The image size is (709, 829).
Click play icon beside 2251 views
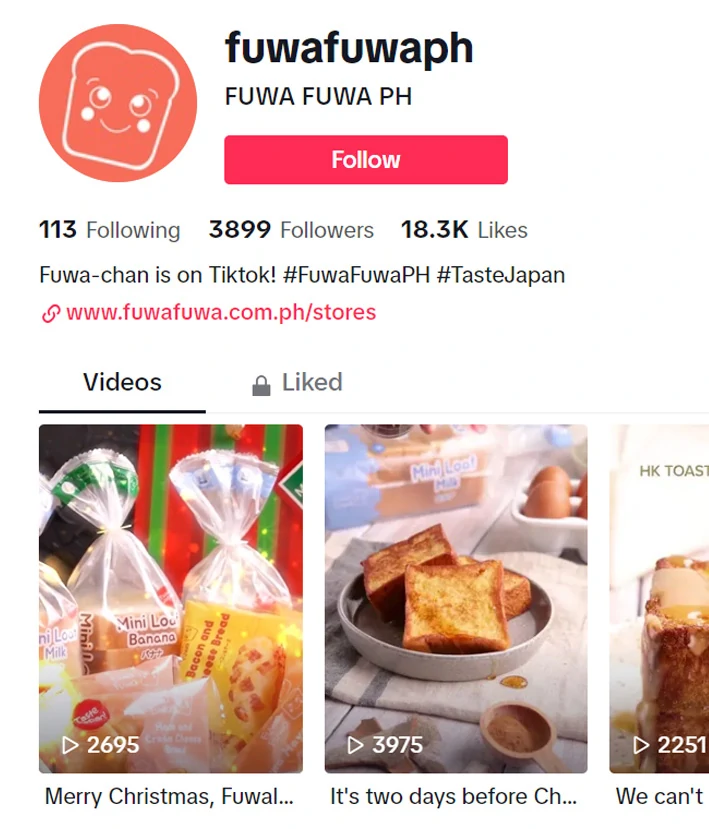[641, 745]
